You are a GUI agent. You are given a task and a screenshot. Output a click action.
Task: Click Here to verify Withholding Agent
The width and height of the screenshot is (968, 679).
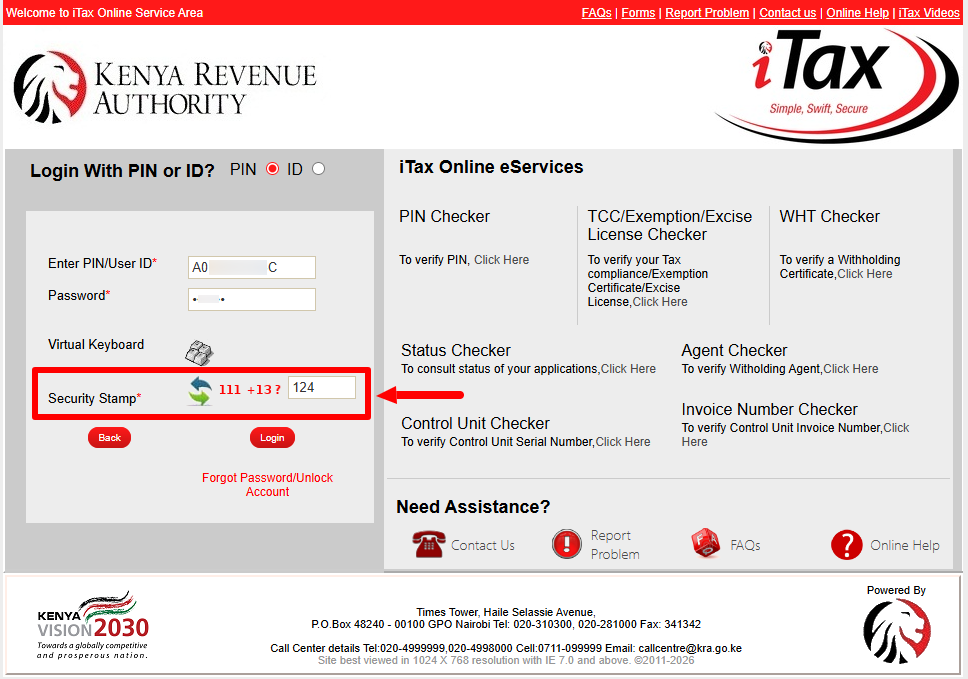click(x=851, y=369)
